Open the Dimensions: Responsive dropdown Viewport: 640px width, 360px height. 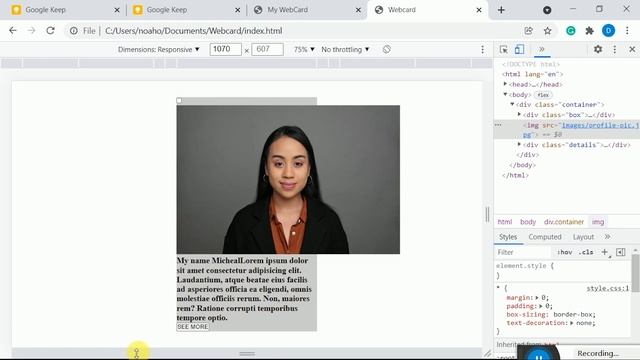(x=158, y=49)
